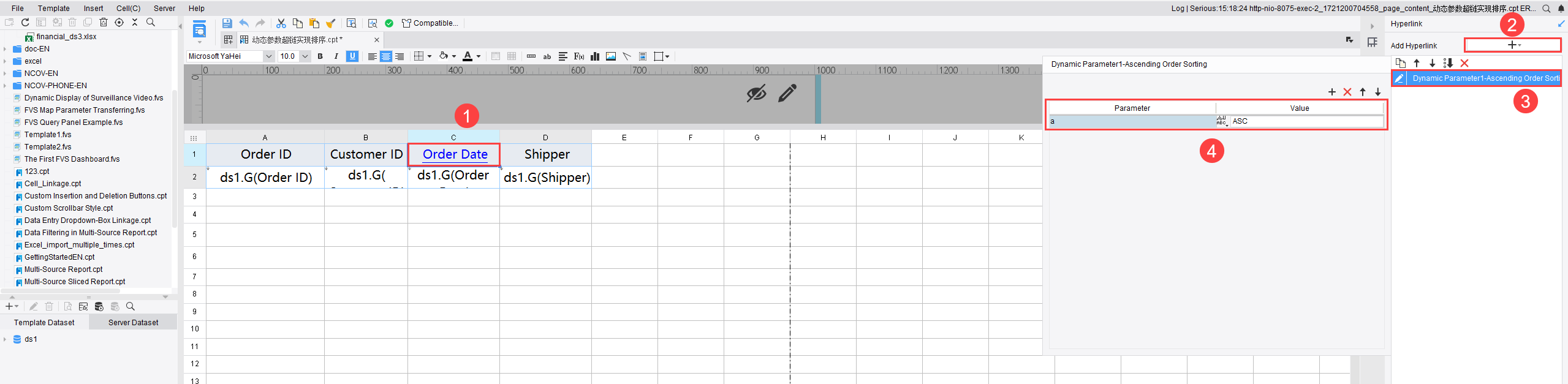Screen dimensions: 1568x384
Task: Open the Template menu
Action: point(54,9)
